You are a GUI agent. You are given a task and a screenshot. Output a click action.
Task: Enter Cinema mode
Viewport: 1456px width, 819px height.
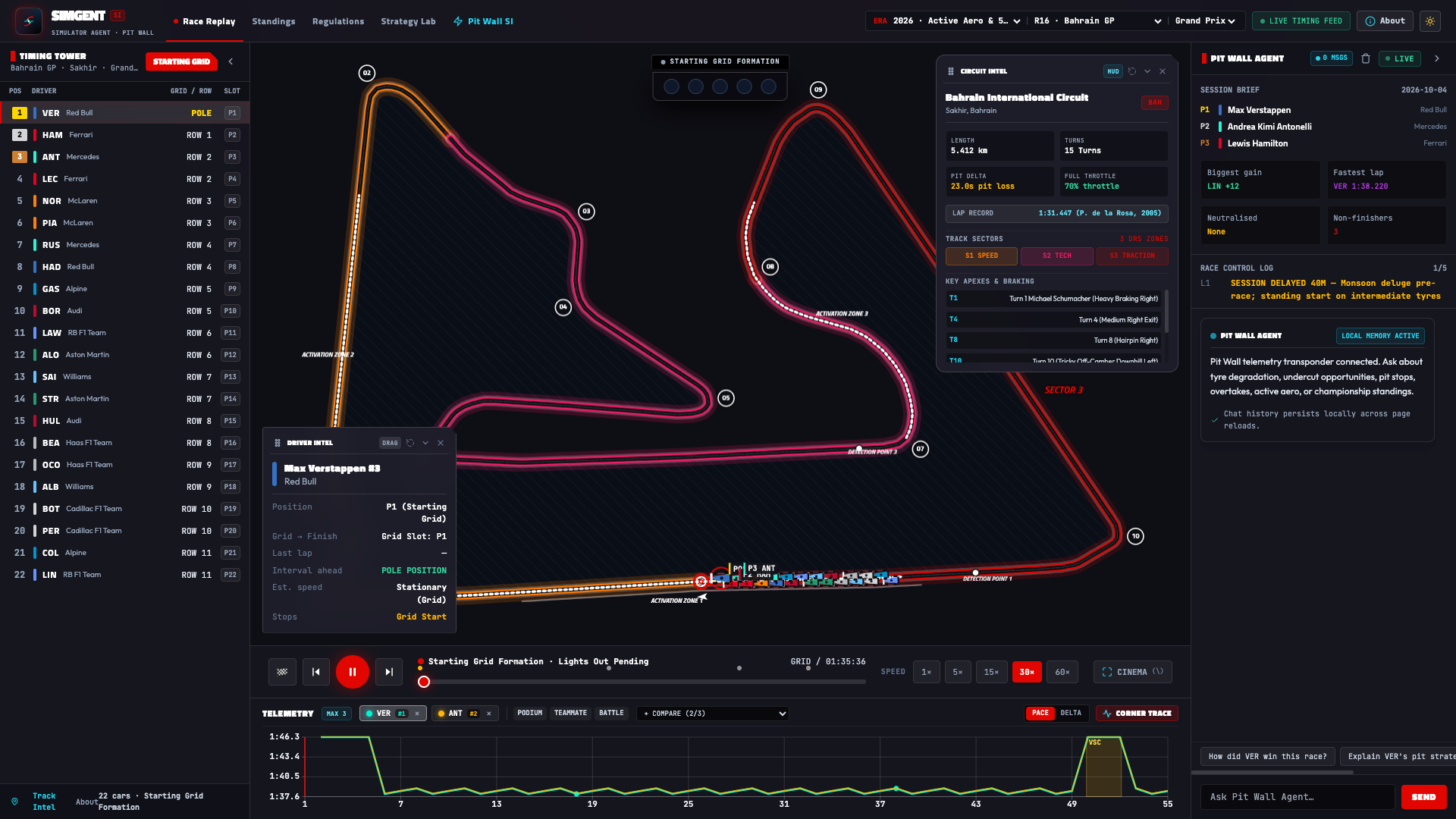[x=1132, y=672]
